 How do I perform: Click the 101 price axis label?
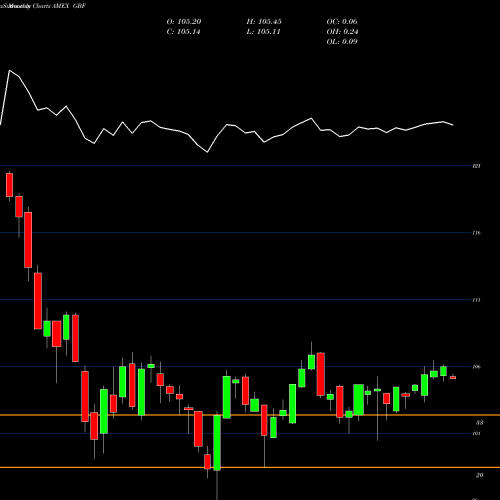[x=477, y=434]
